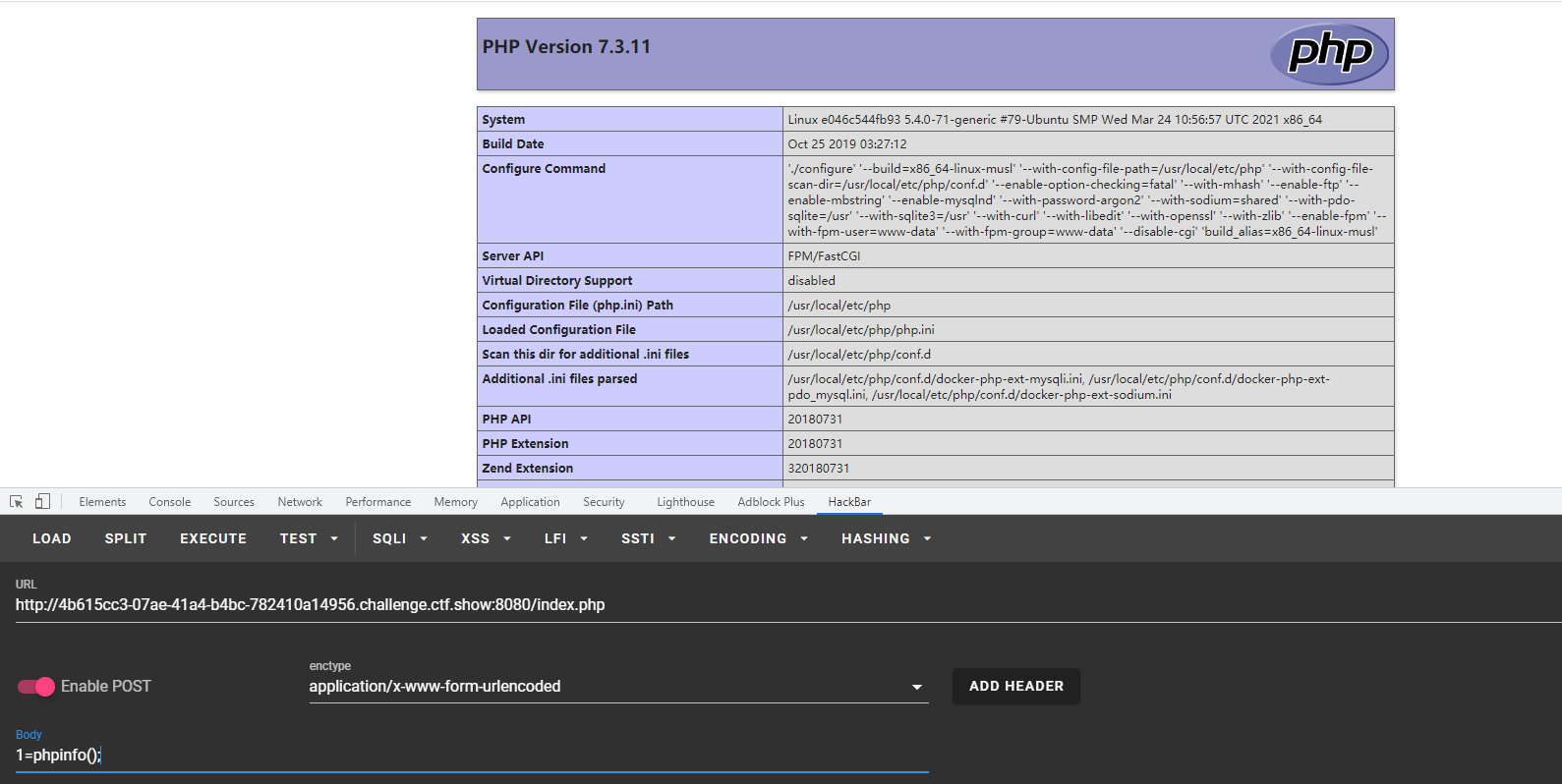Click the /usr/local/etc/php/conf.d value
Viewport: 1562px width, 784px height.
coord(859,354)
